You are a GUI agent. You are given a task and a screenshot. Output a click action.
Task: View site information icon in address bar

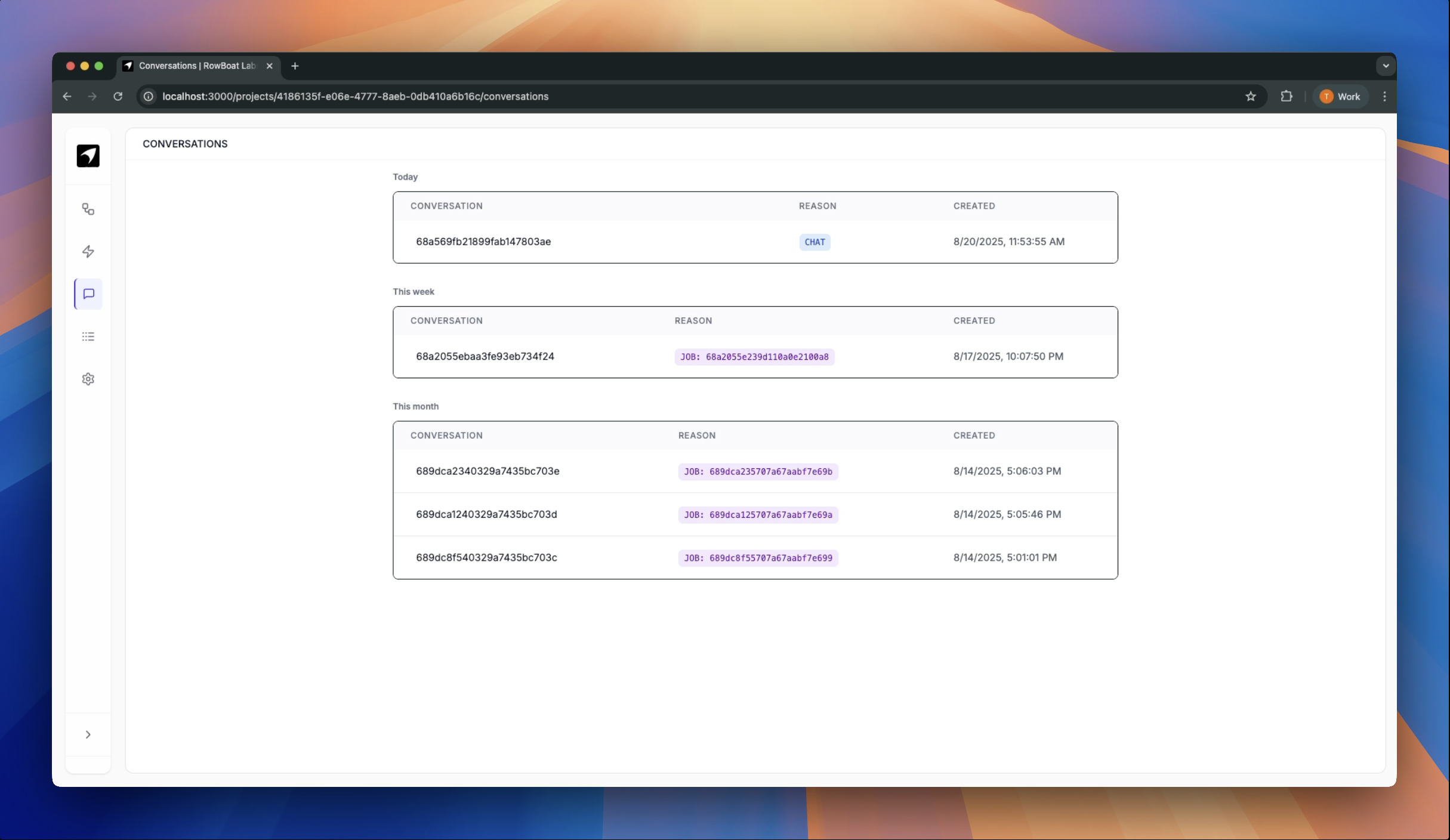pyautogui.click(x=149, y=96)
